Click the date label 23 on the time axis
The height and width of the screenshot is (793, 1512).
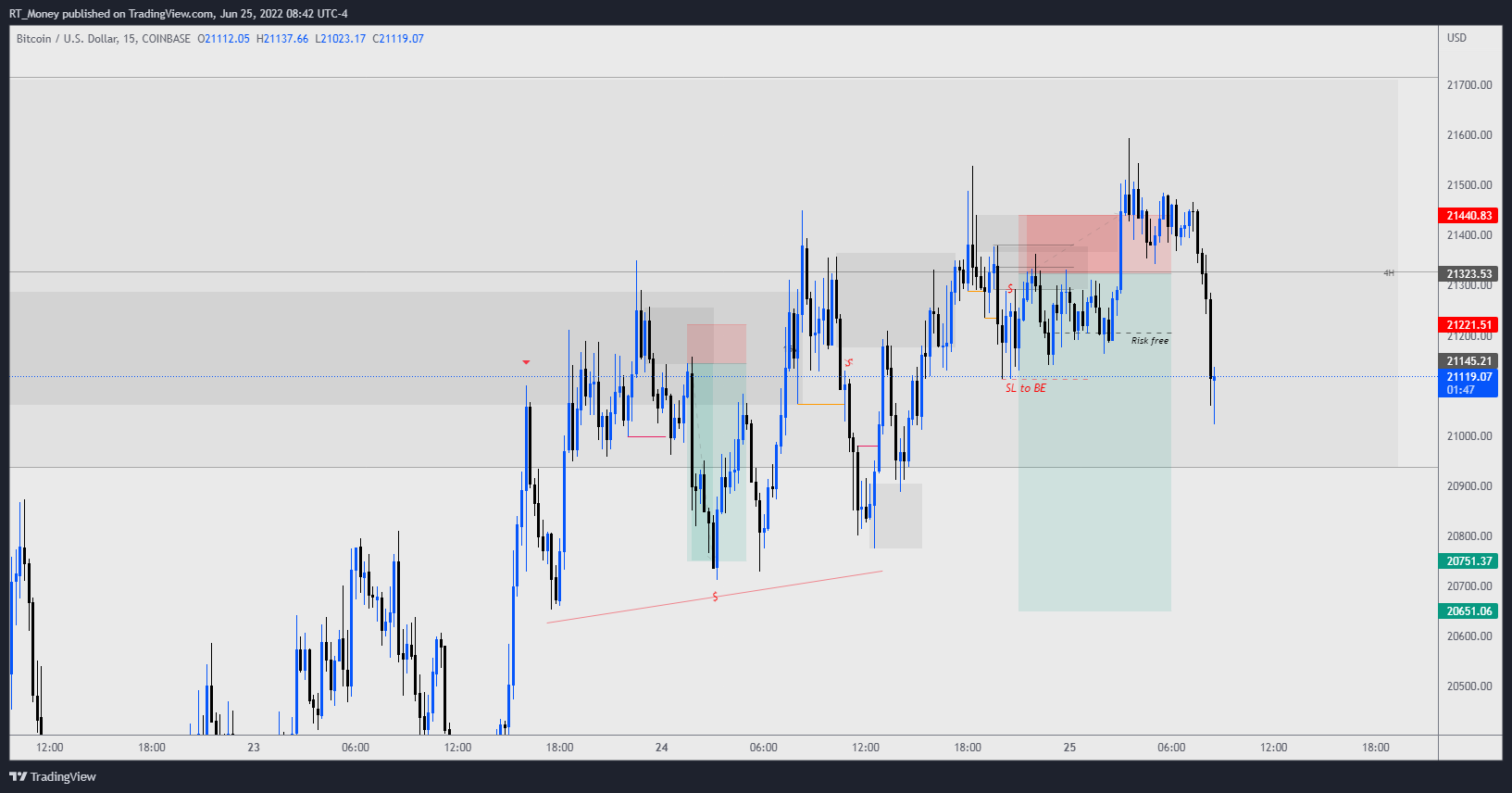pyautogui.click(x=254, y=748)
